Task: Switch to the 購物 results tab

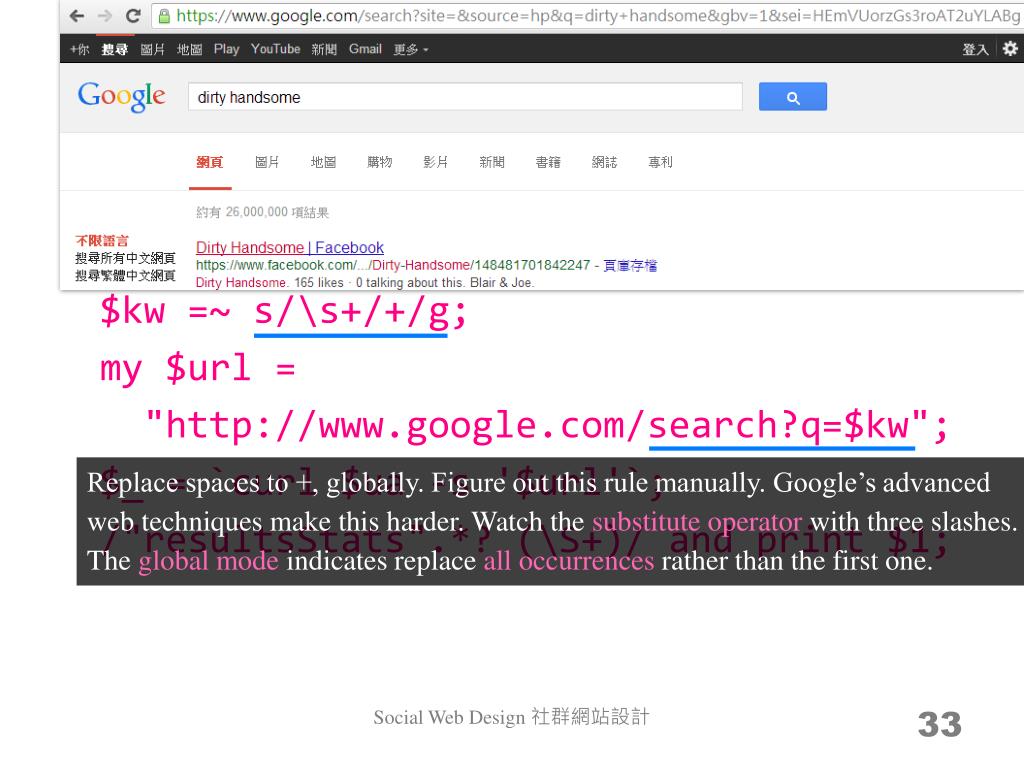Action: [x=379, y=162]
